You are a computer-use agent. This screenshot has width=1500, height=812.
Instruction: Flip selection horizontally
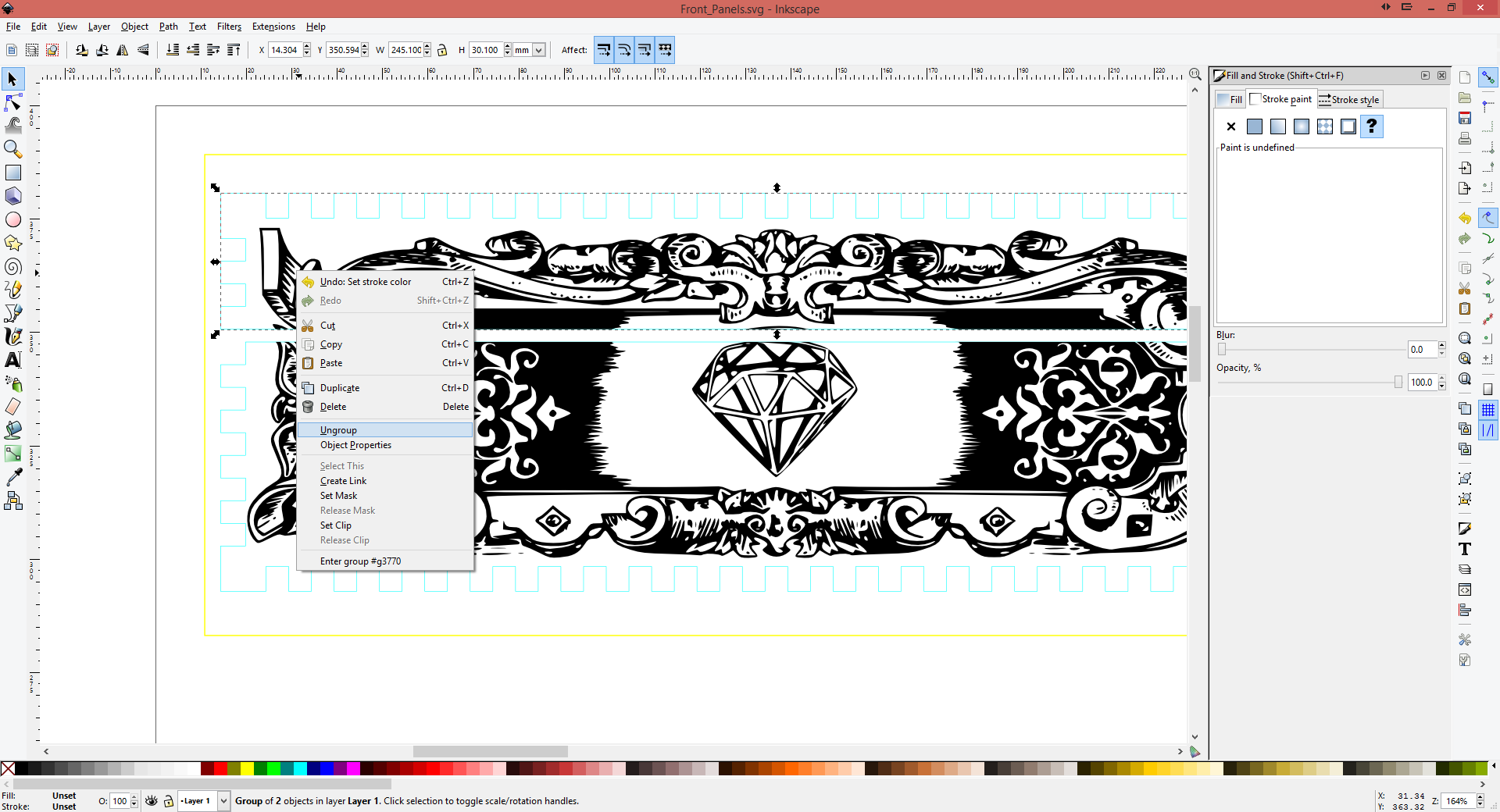tap(123, 50)
